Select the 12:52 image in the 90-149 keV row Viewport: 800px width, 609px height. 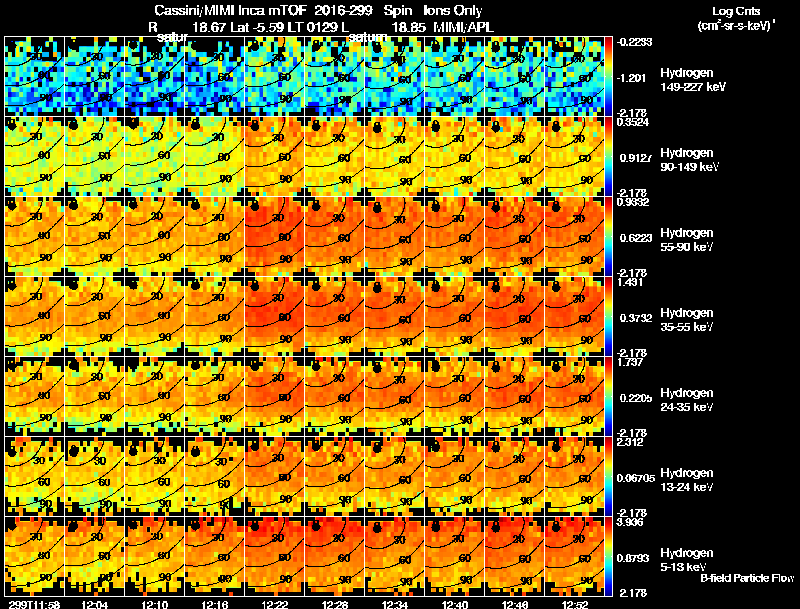click(575, 157)
